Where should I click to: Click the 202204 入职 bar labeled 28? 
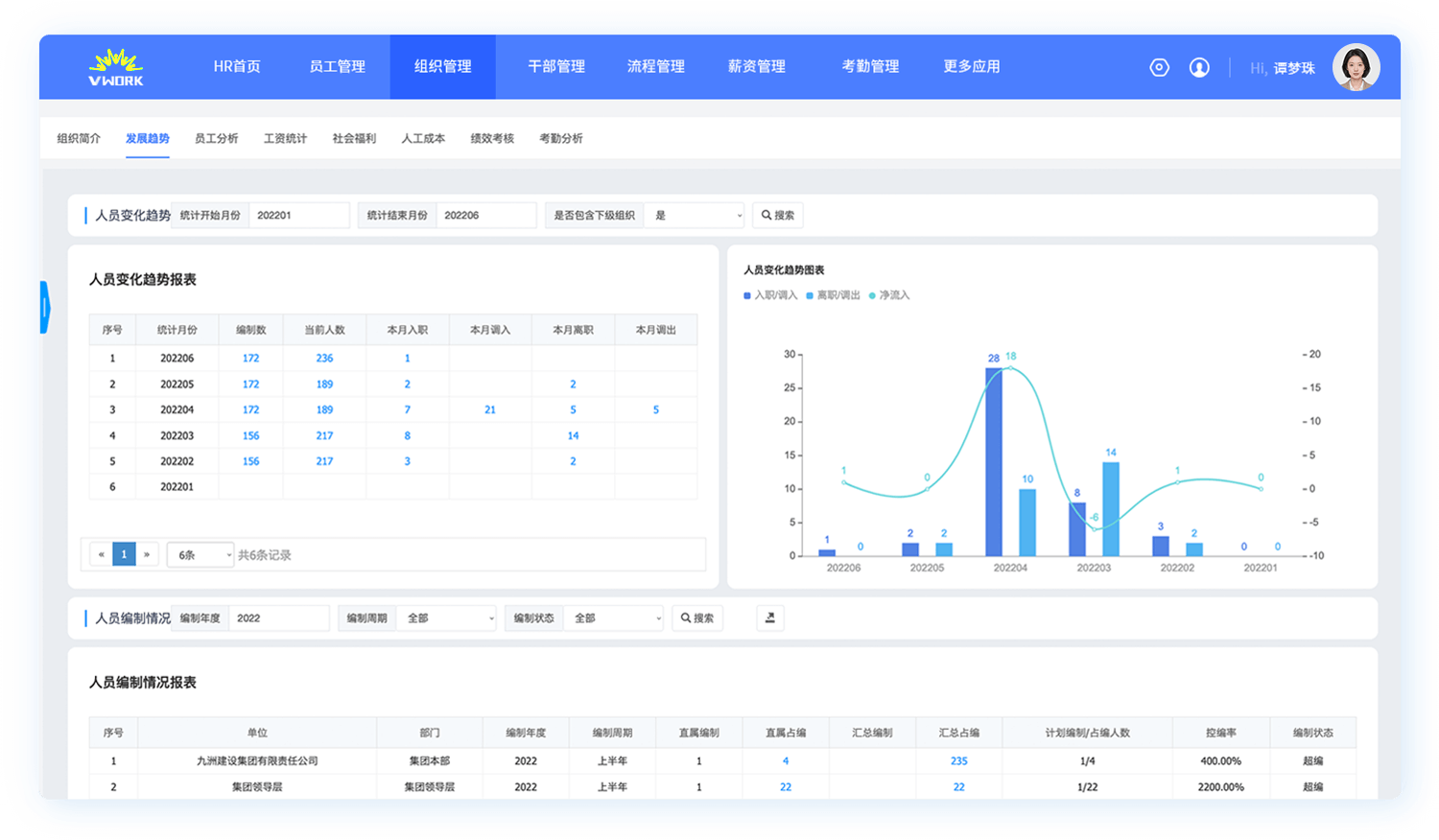(994, 462)
